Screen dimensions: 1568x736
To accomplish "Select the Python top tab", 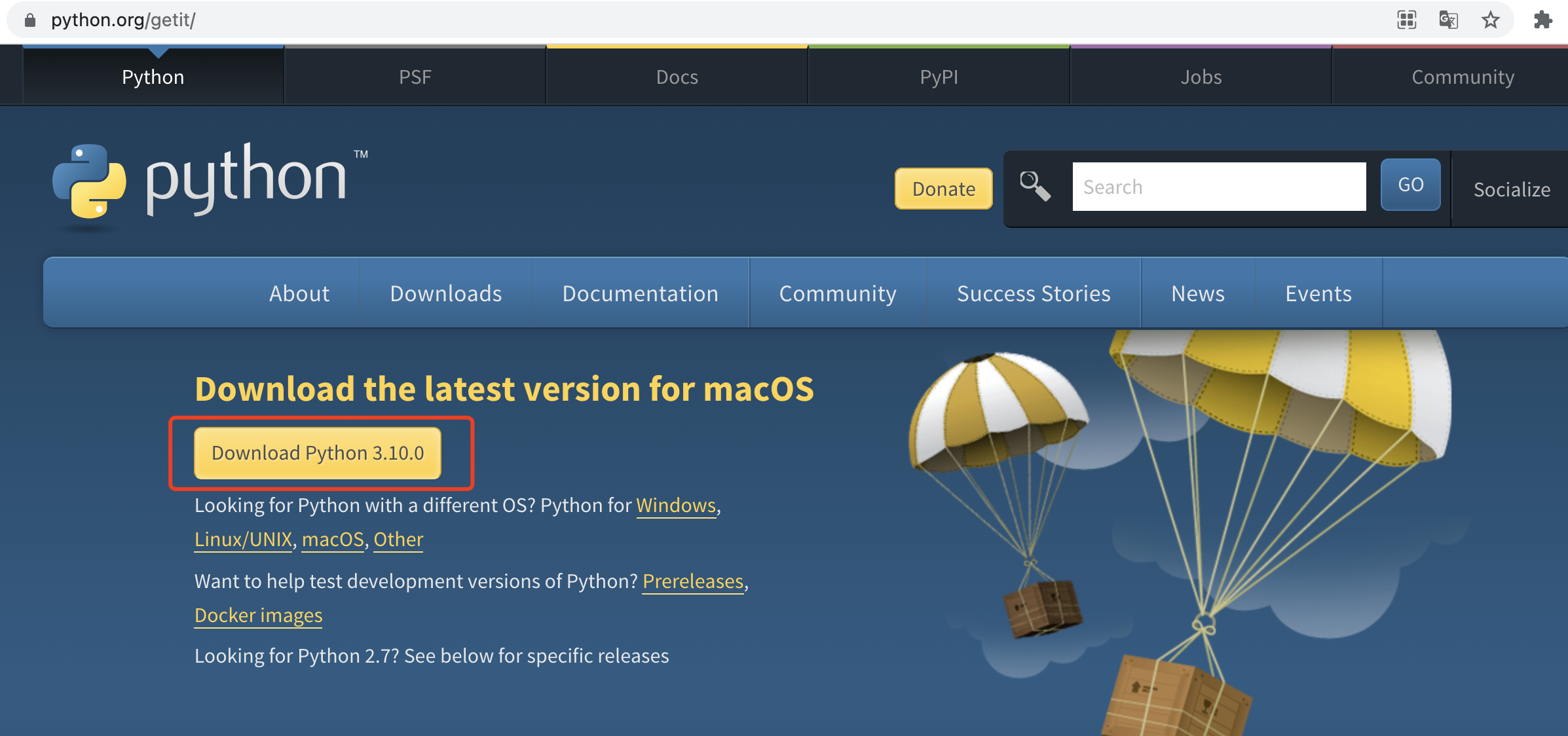I will pos(153,77).
